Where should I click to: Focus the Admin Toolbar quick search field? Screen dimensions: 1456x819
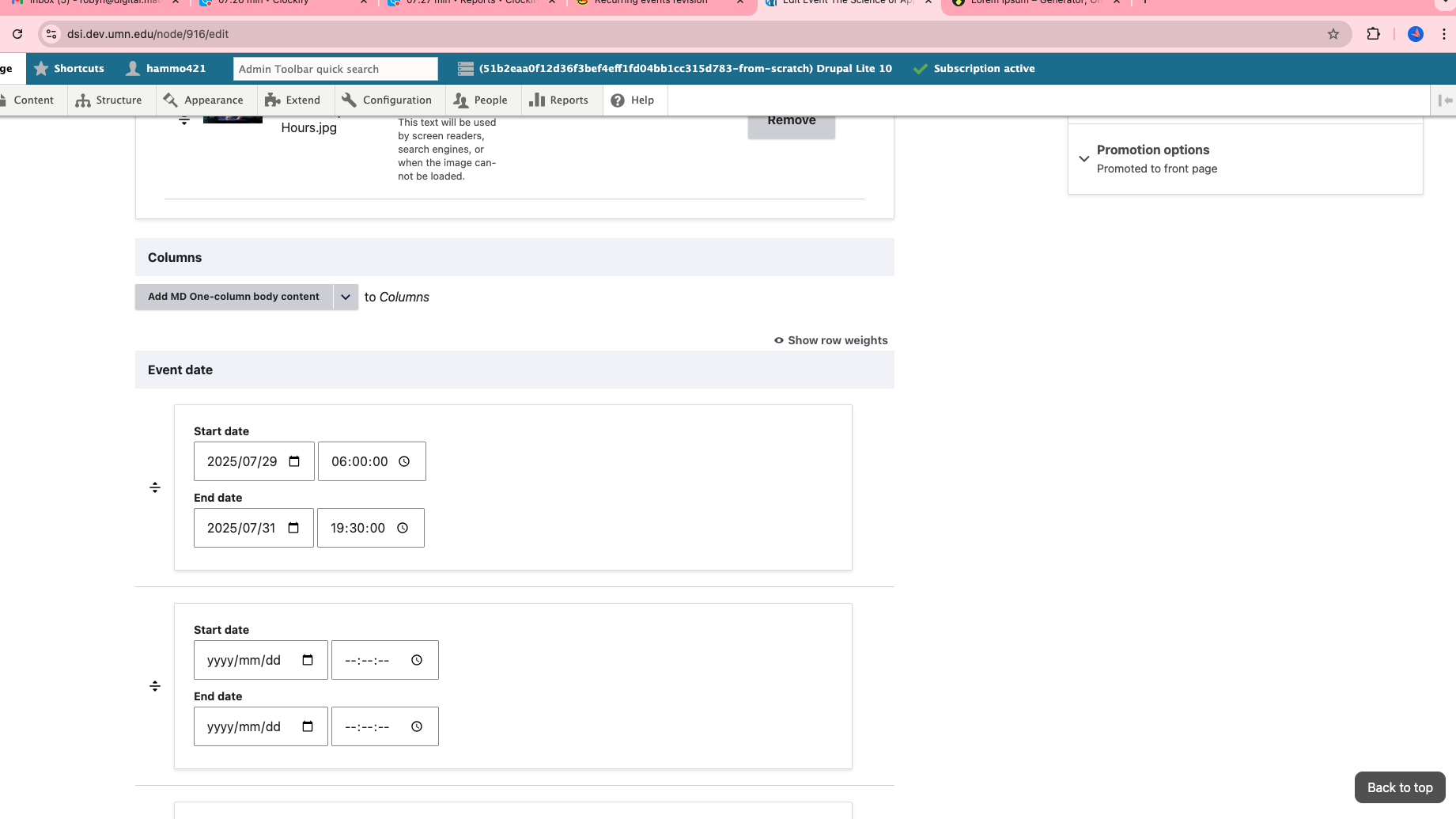[x=335, y=69]
